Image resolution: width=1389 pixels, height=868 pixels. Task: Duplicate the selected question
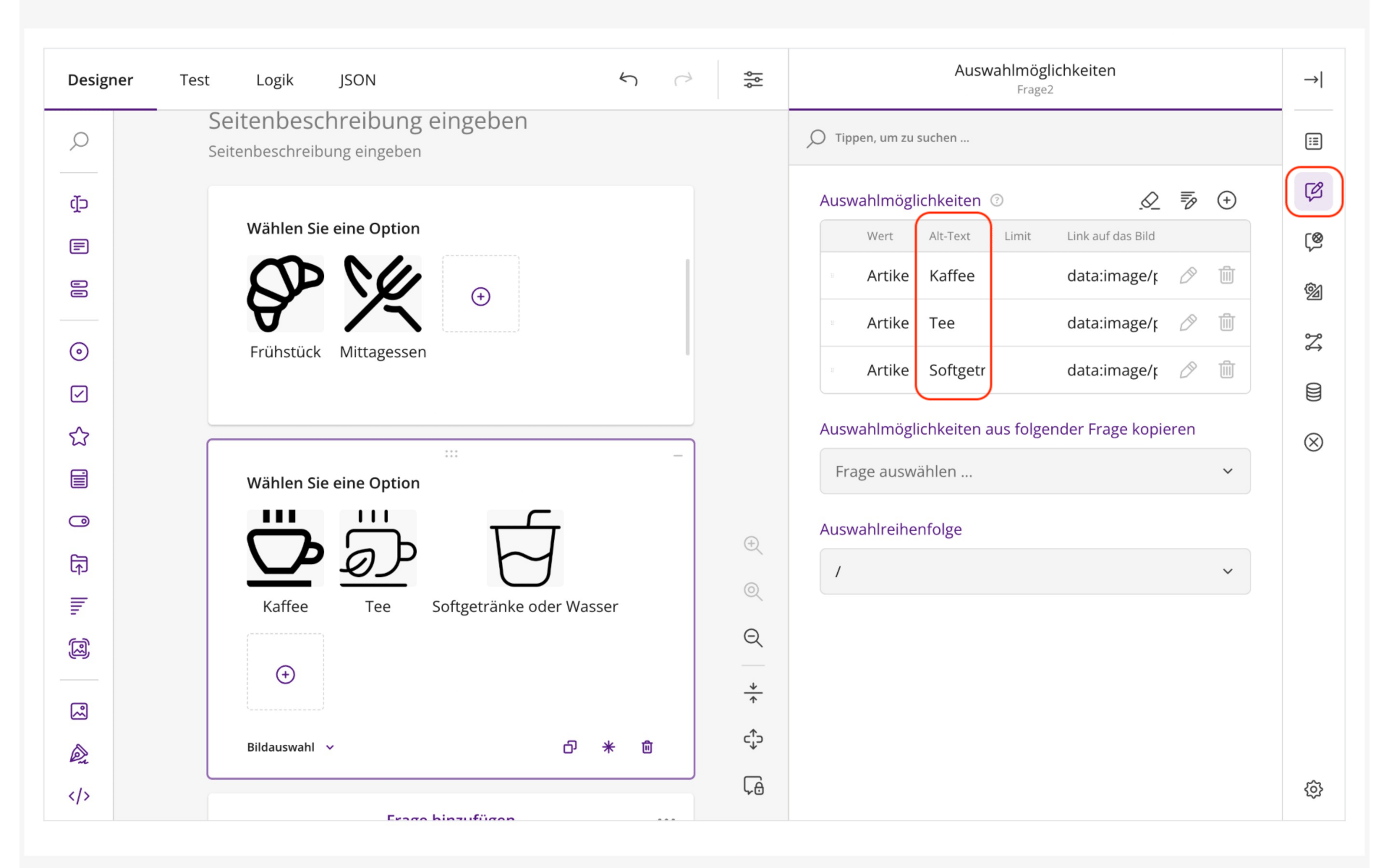tap(570, 747)
